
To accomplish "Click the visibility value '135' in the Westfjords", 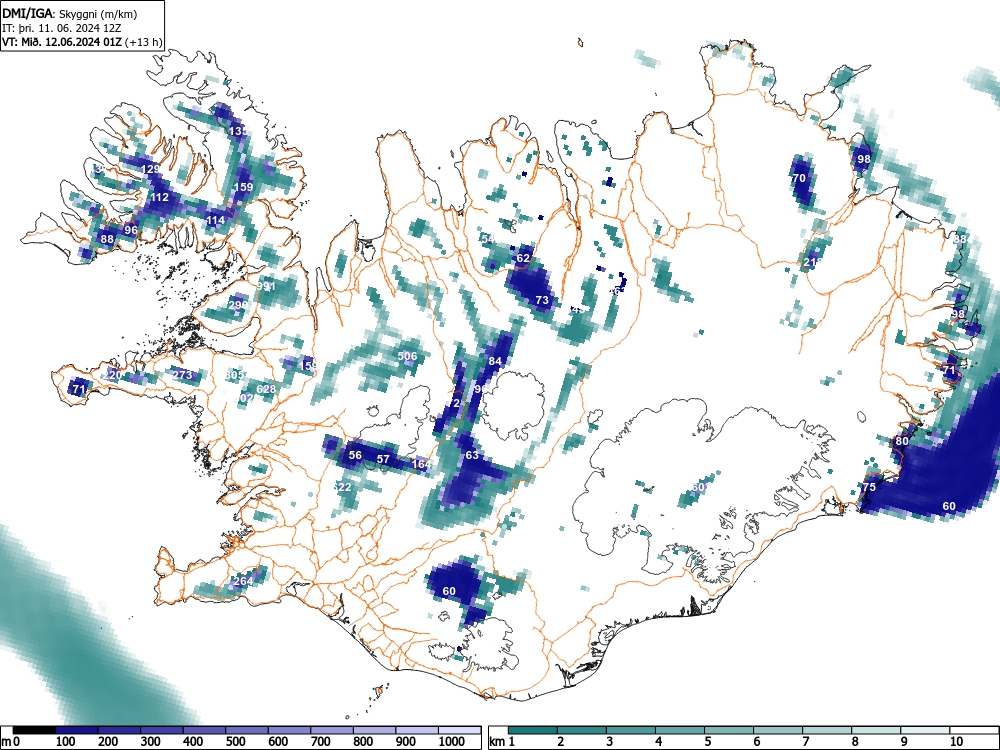I will (237, 131).
